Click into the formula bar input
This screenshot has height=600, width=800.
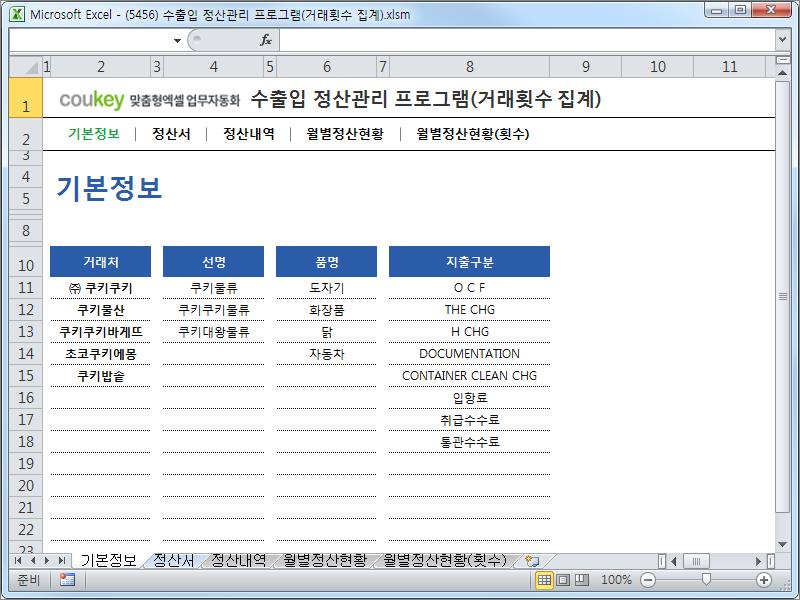528,40
